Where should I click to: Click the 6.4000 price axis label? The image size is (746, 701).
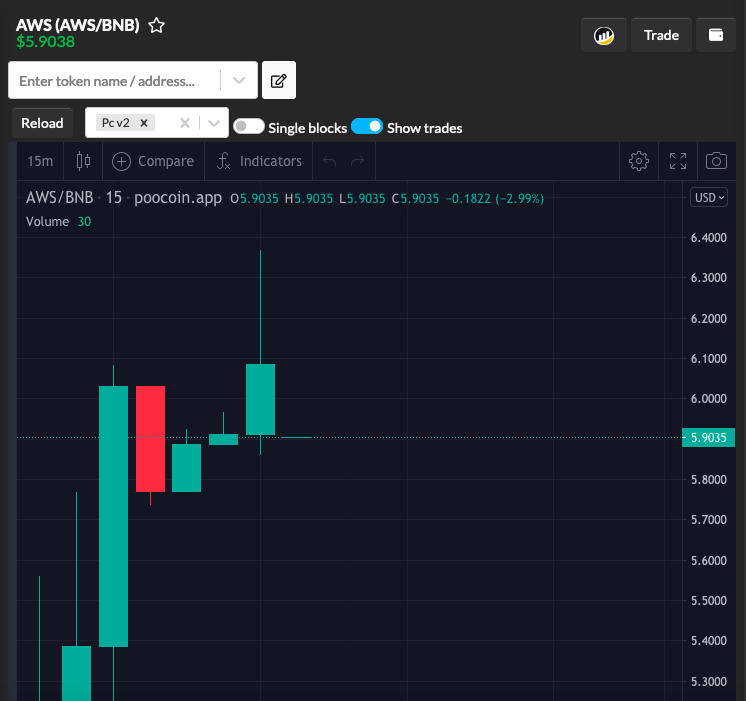[708, 237]
